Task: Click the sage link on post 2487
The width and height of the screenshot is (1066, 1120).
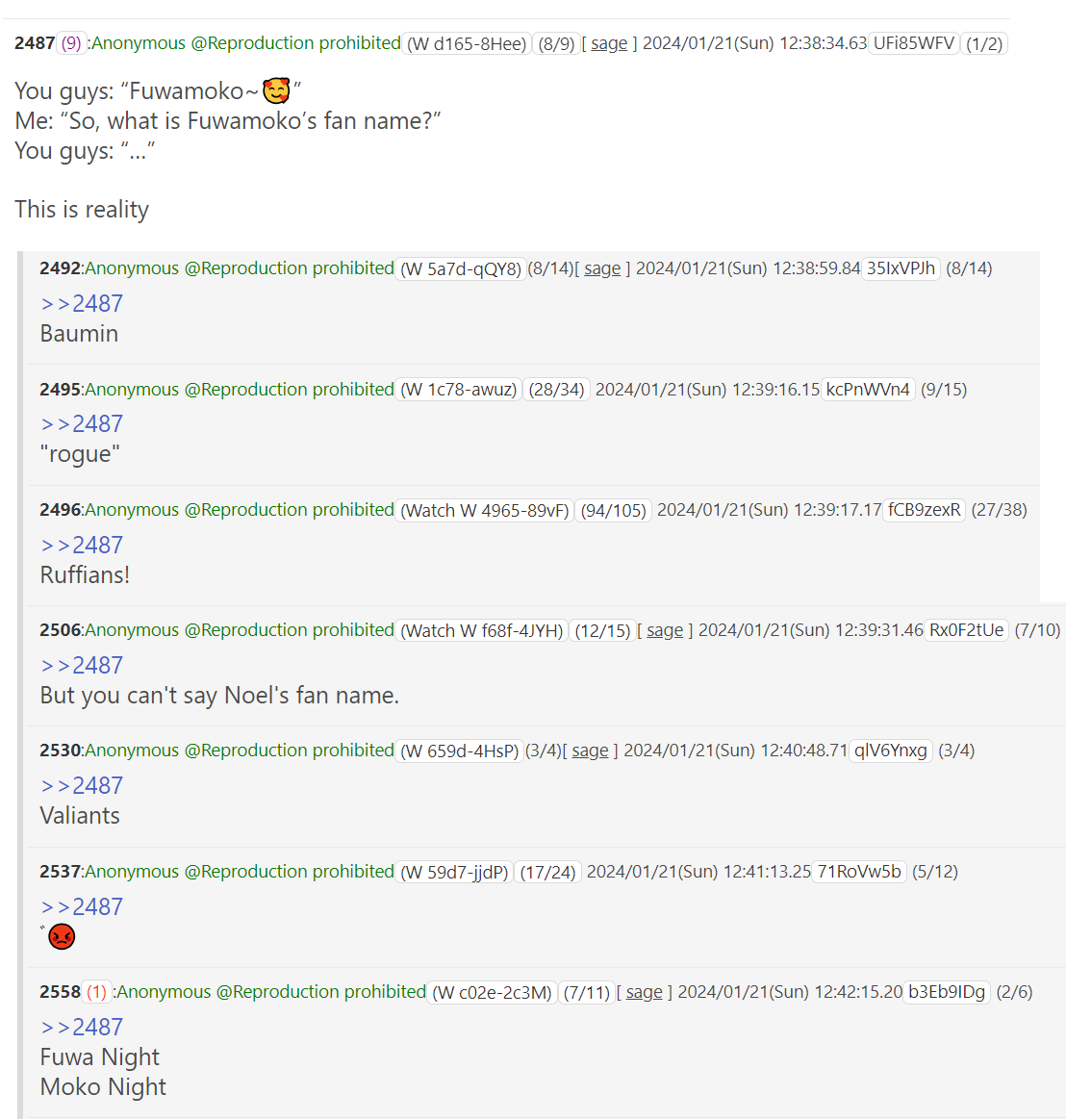Action: click(x=609, y=43)
